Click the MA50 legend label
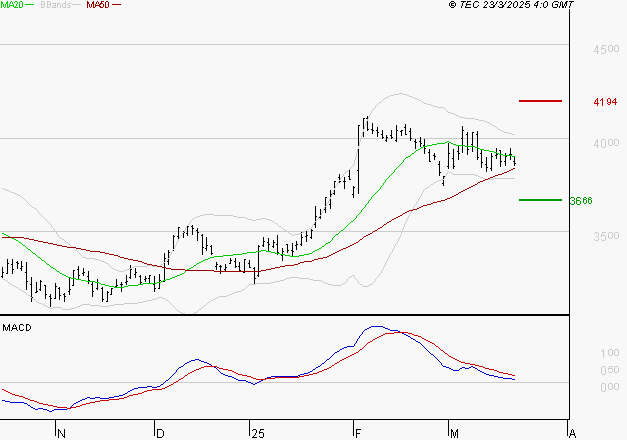Image resolution: width=627 pixels, height=440 pixels. 98,5
